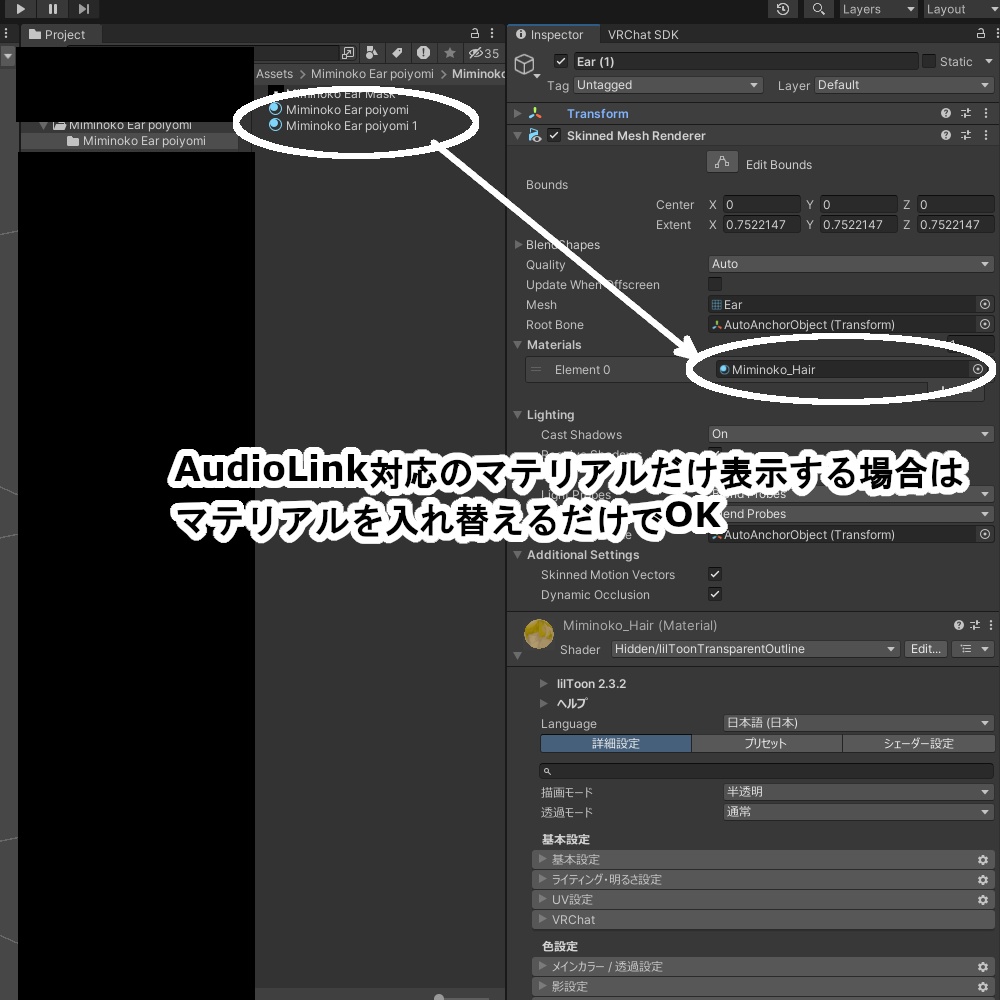Toggle the Ear (1) object active checkbox
This screenshot has width=1000, height=1000.
coord(561,61)
